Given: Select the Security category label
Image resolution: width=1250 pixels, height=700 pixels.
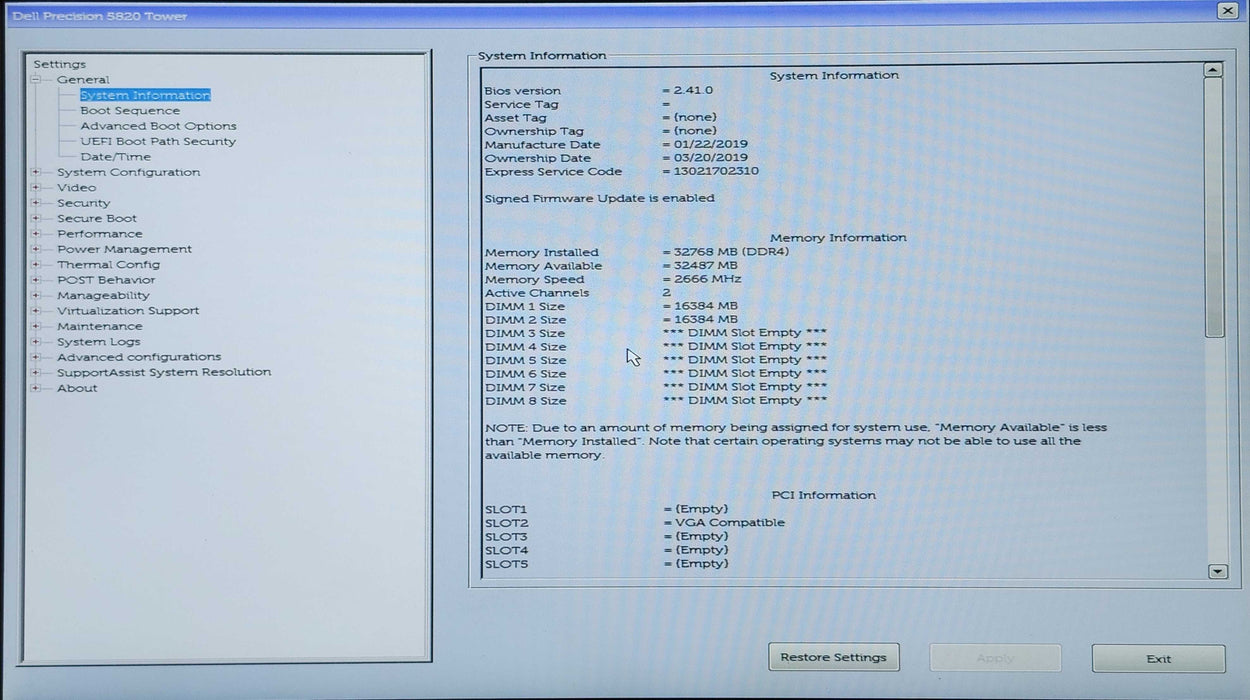Looking at the screenshot, I should (83, 203).
